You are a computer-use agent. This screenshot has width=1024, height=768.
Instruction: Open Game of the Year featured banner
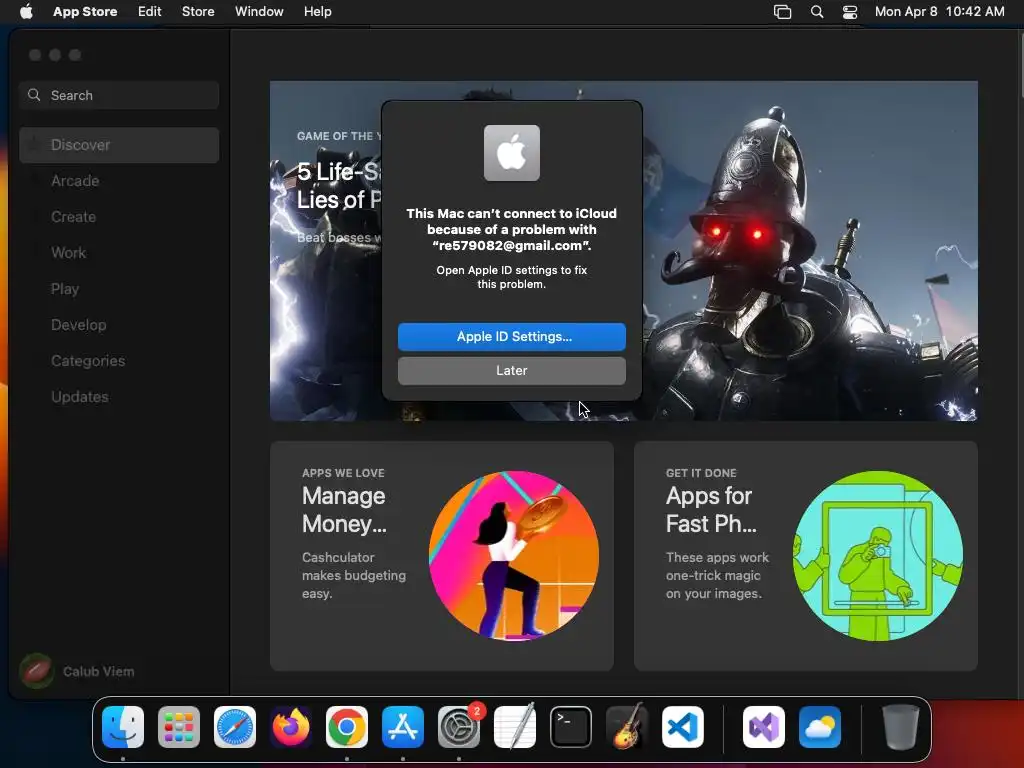(624, 251)
